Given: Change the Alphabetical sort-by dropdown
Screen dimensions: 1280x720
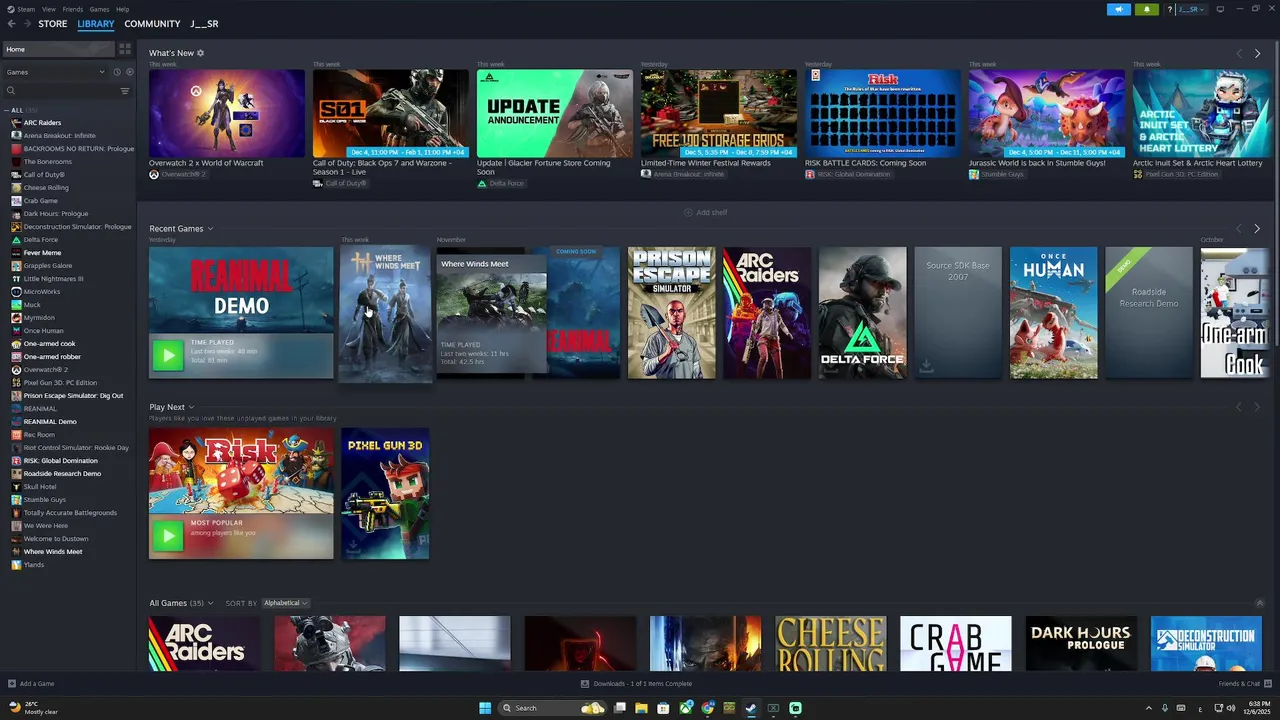Looking at the screenshot, I should click(x=285, y=603).
